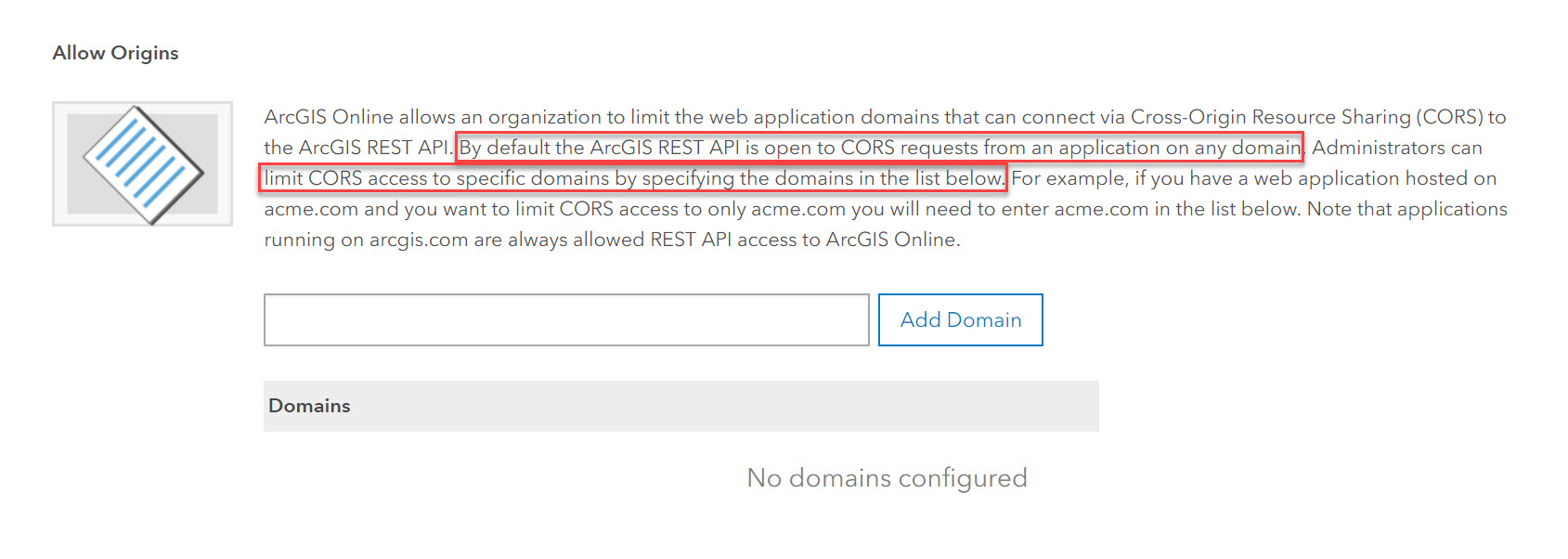1568x559 pixels.
Task: Select the Allow Origins section heading
Action: pos(115,53)
